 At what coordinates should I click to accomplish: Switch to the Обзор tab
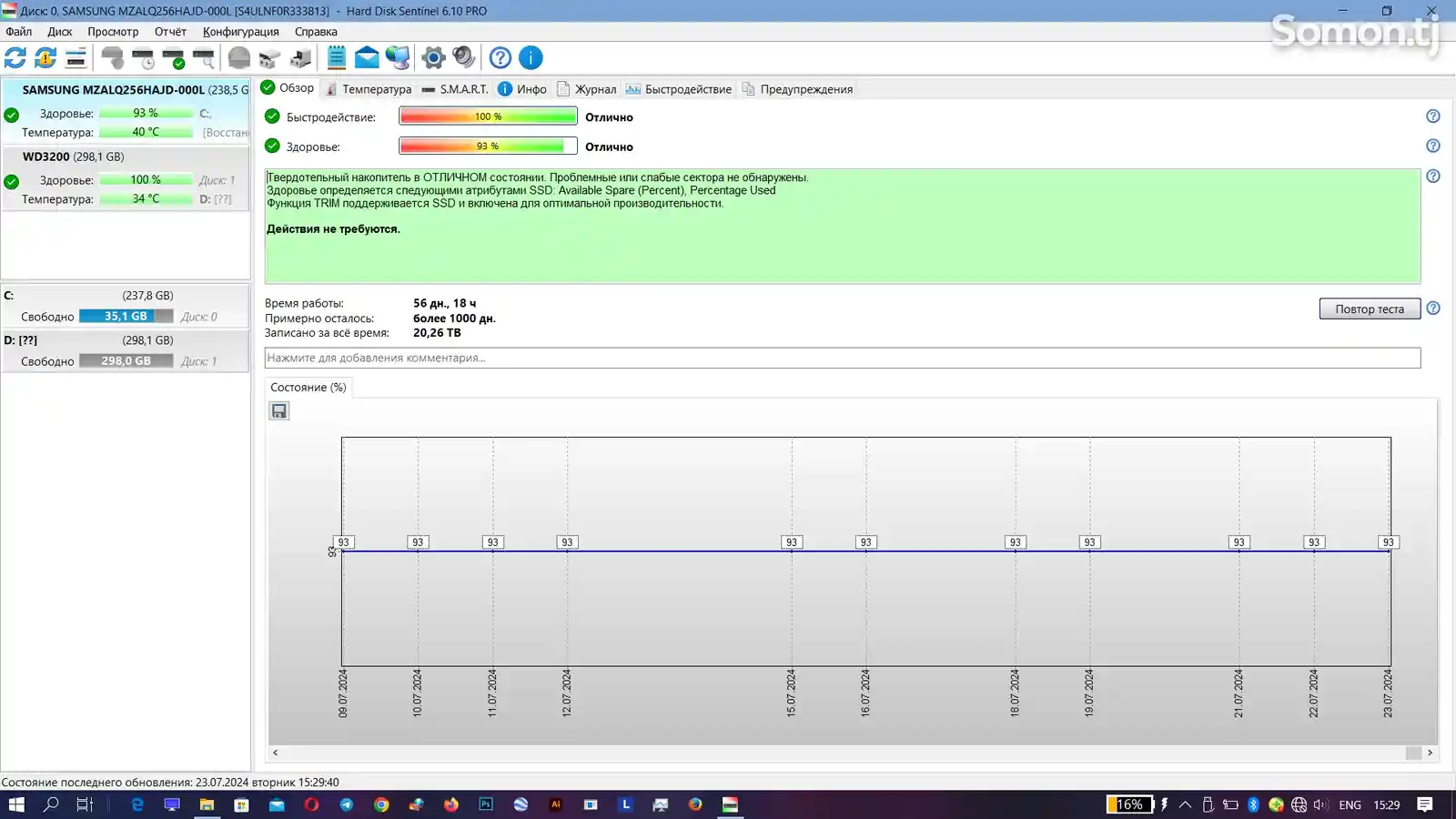point(288,88)
